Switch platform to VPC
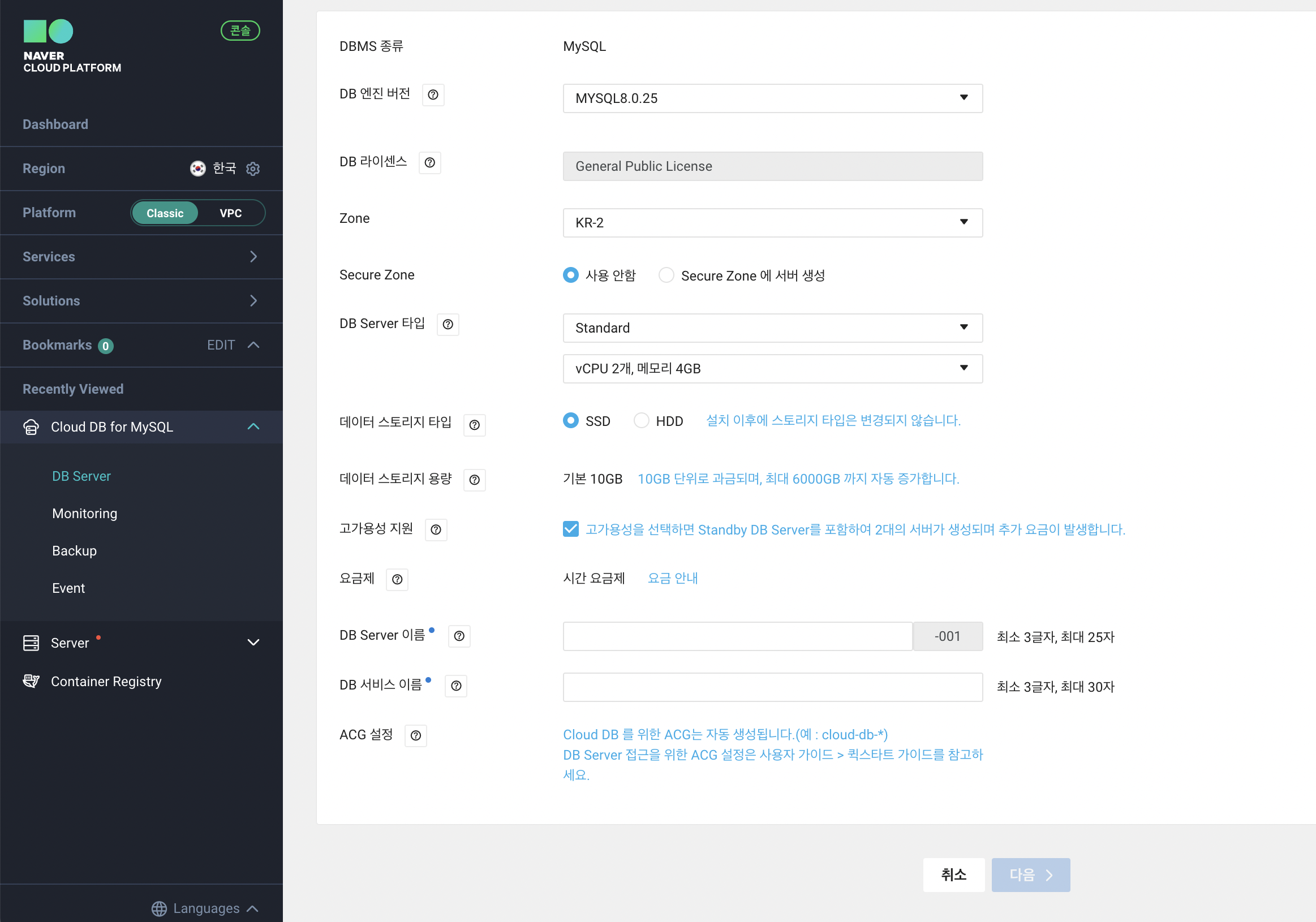The image size is (1316, 922). [x=230, y=213]
